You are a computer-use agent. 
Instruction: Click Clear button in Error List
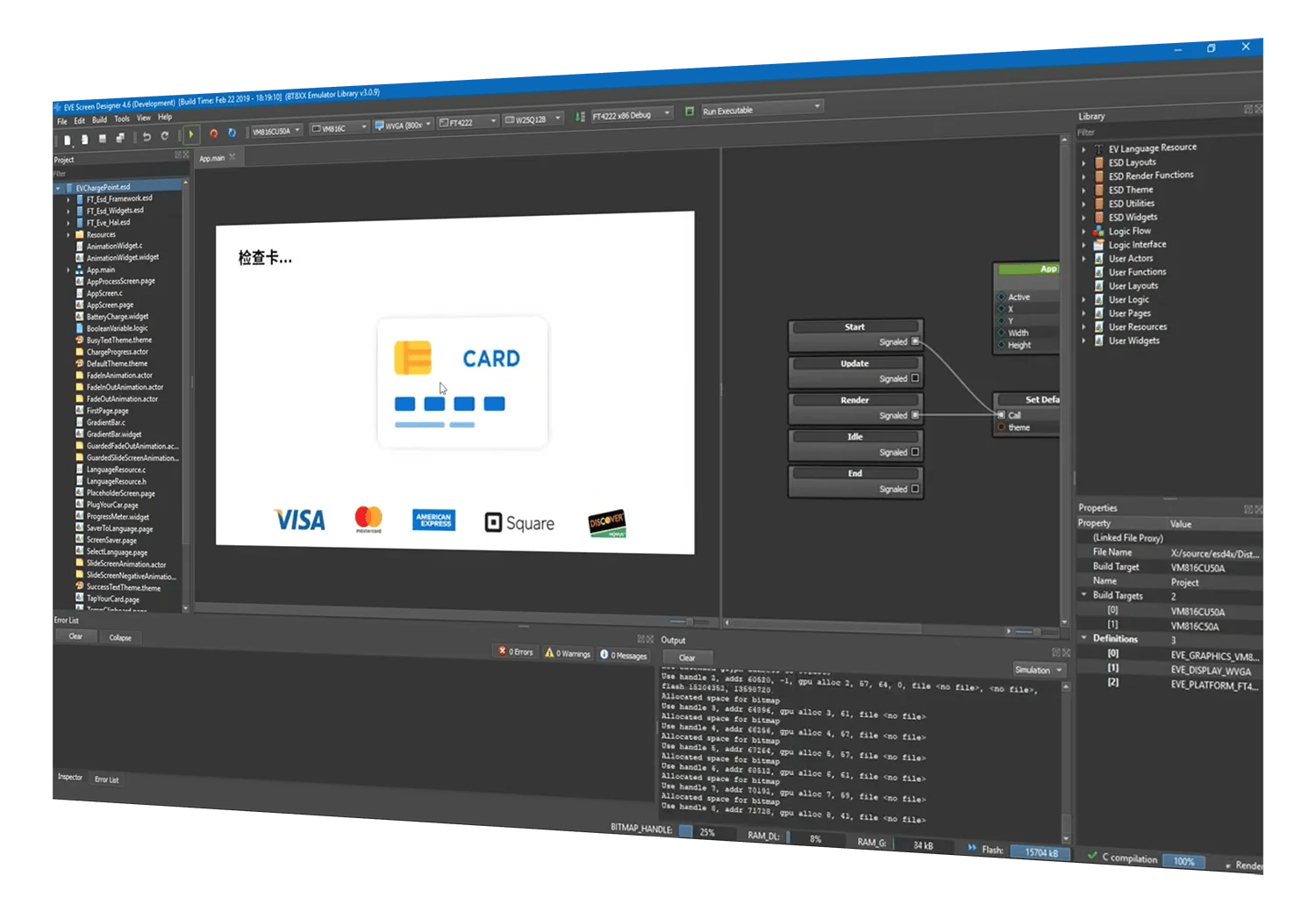[x=75, y=636]
